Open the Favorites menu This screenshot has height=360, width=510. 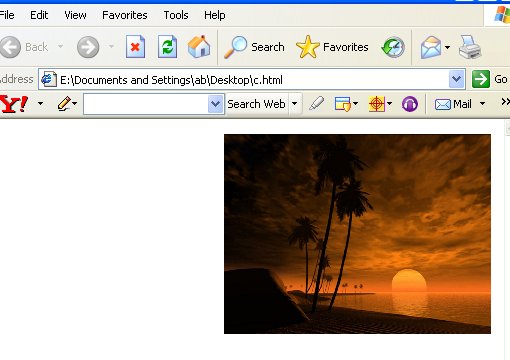coord(125,15)
